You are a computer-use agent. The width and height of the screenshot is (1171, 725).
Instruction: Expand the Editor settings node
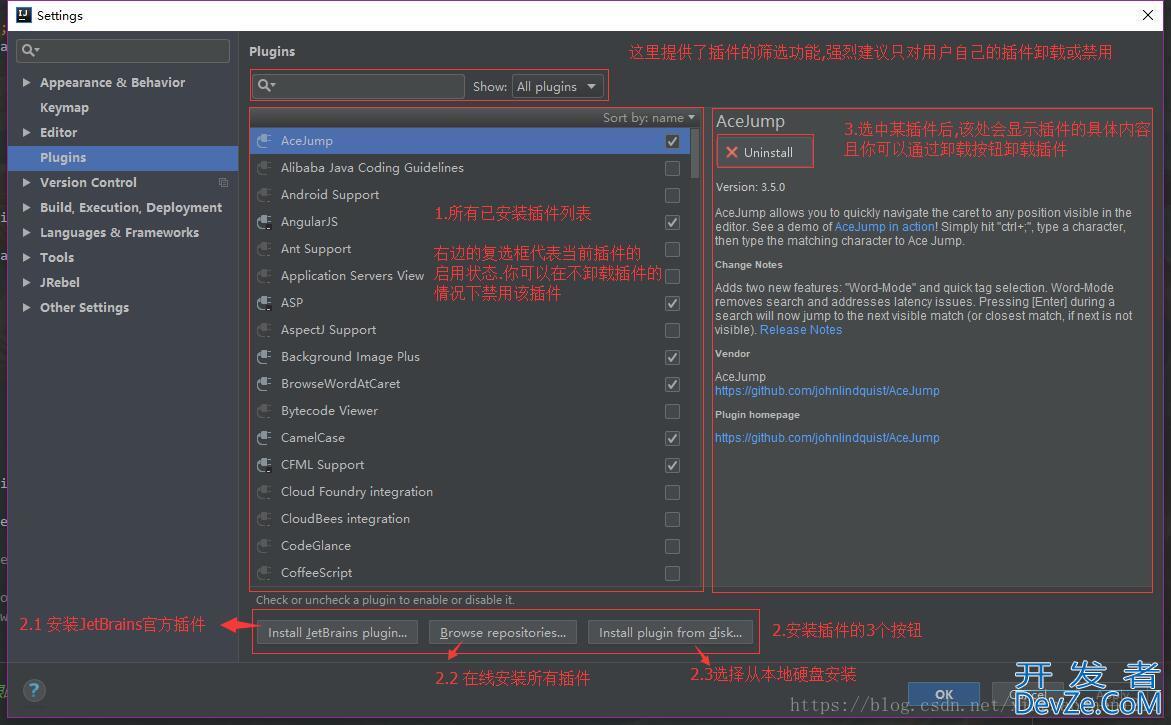click(x=26, y=132)
